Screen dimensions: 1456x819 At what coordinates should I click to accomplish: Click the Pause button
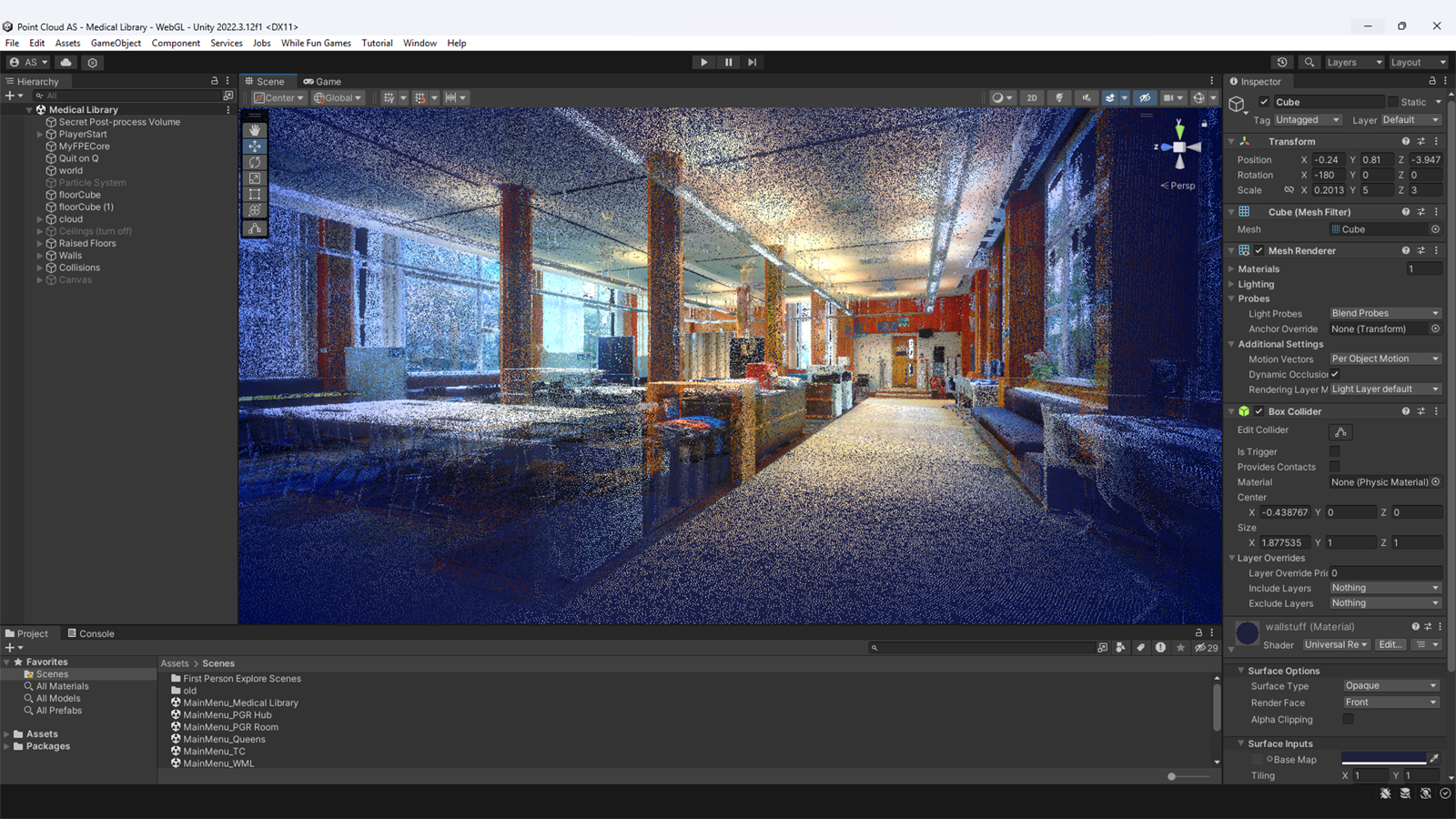click(728, 62)
